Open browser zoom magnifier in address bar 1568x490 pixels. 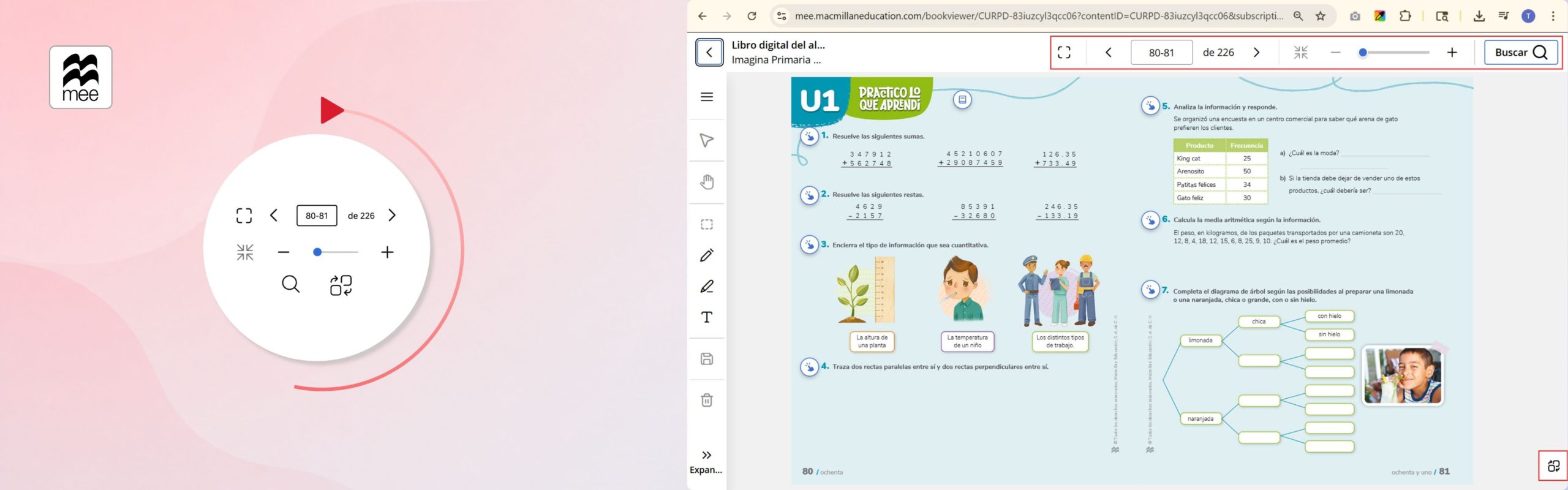1298,16
